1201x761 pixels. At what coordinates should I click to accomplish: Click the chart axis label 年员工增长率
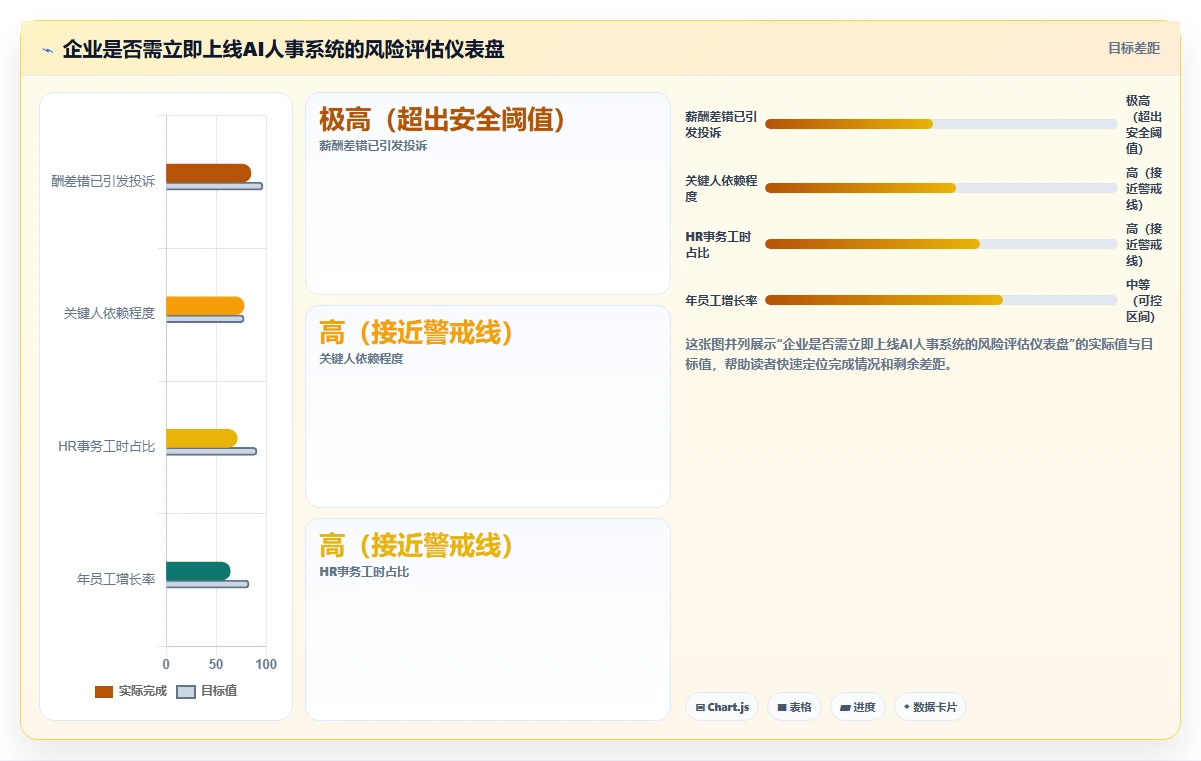pos(116,579)
